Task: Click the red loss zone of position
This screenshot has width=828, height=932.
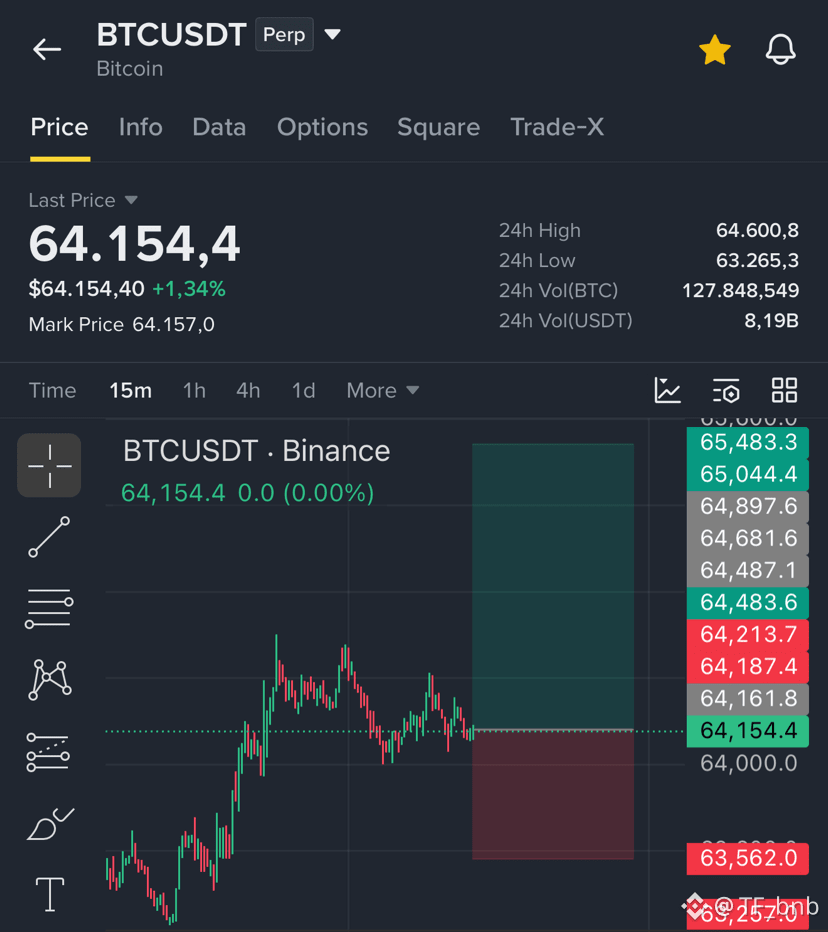Action: (553, 795)
